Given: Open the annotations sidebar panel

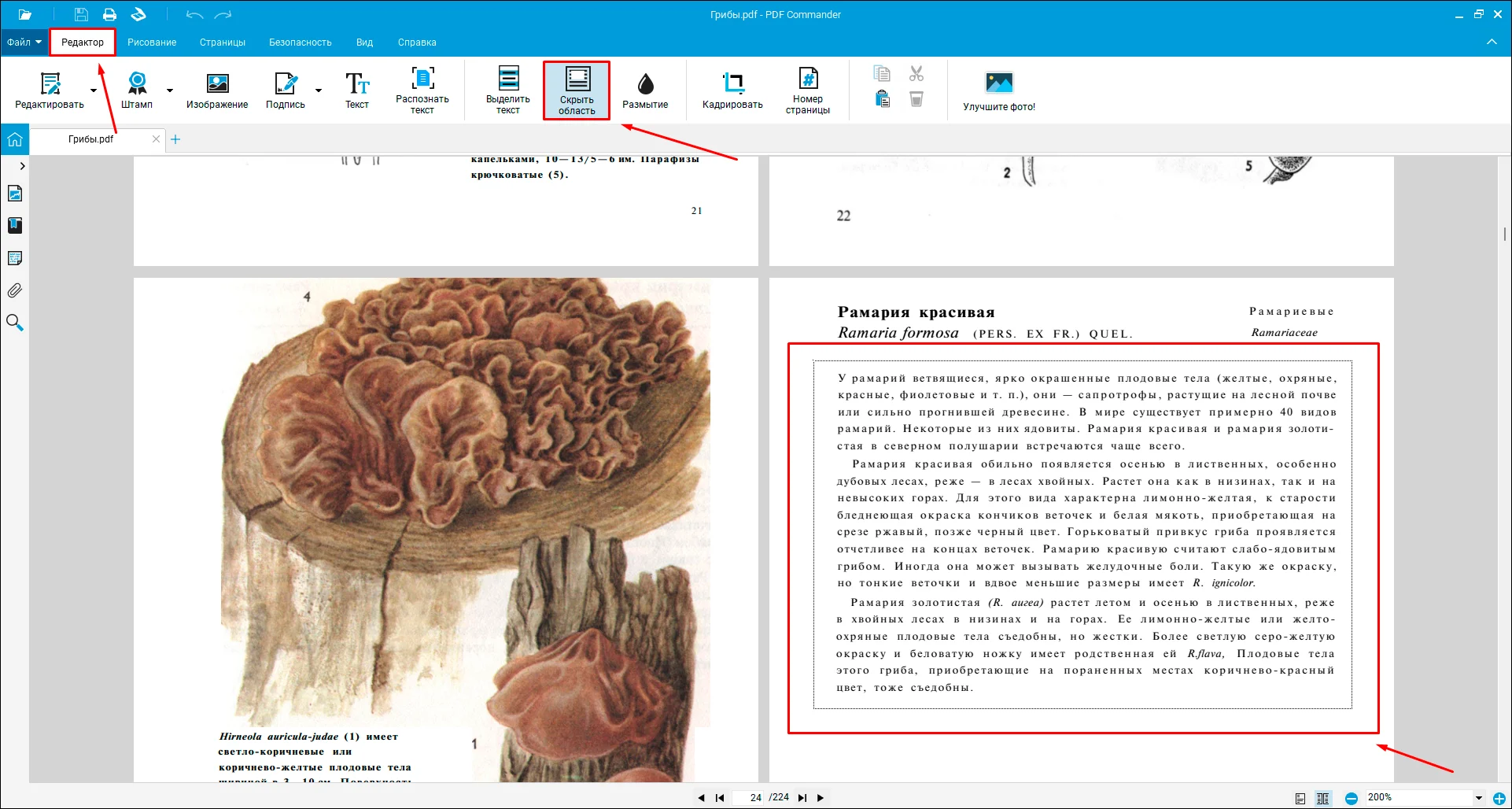Looking at the screenshot, I should pos(15,258).
